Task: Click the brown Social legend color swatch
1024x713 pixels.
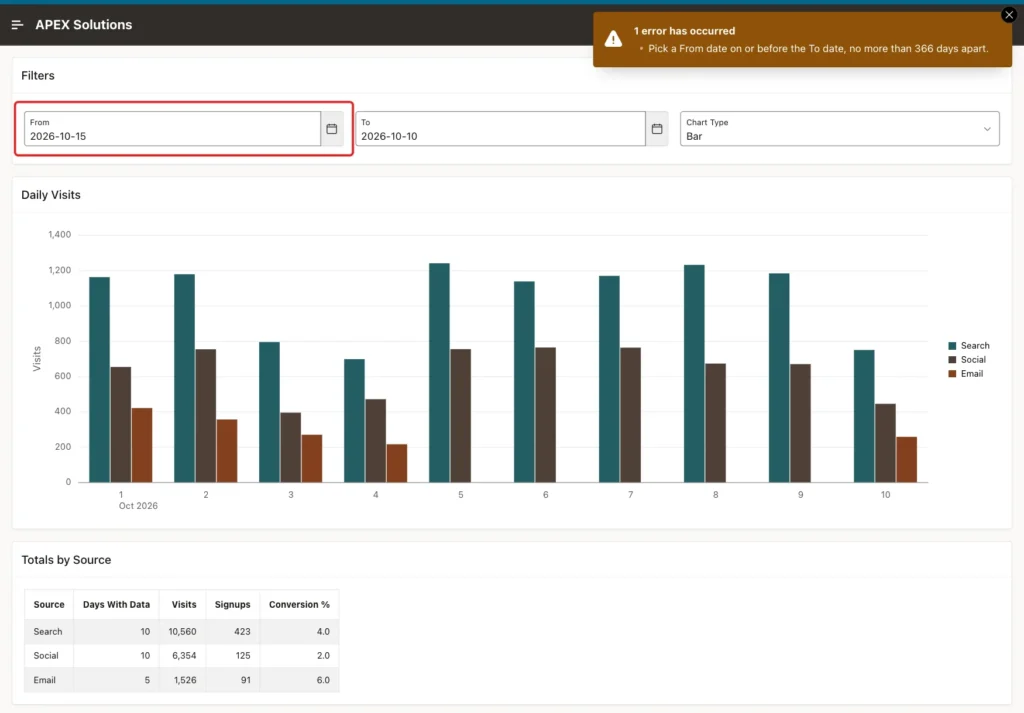Action: [x=952, y=360]
